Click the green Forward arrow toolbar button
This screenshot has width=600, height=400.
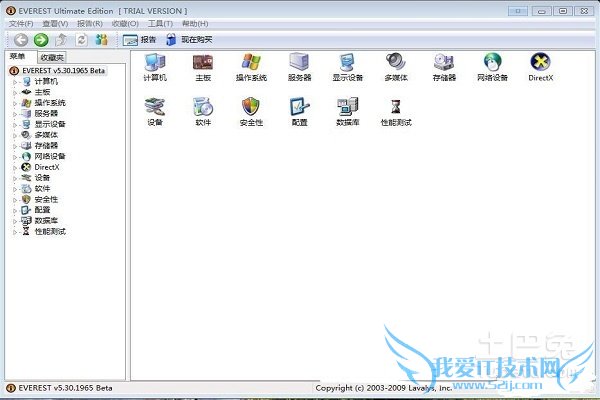pos(41,40)
